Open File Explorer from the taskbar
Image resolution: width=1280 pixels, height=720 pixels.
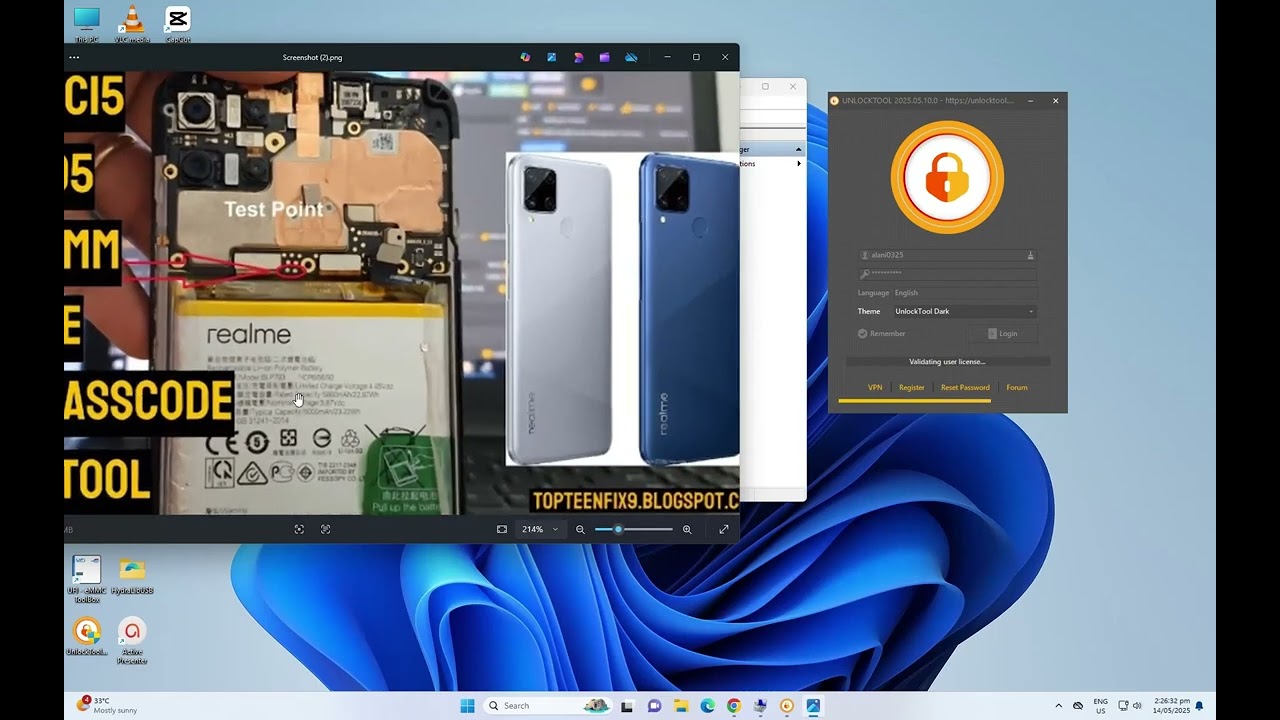[681, 705]
